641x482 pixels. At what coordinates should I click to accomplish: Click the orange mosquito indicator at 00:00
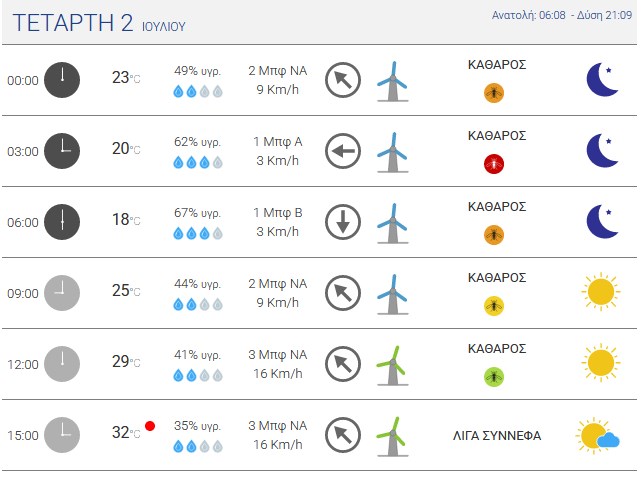pos(494,93)
